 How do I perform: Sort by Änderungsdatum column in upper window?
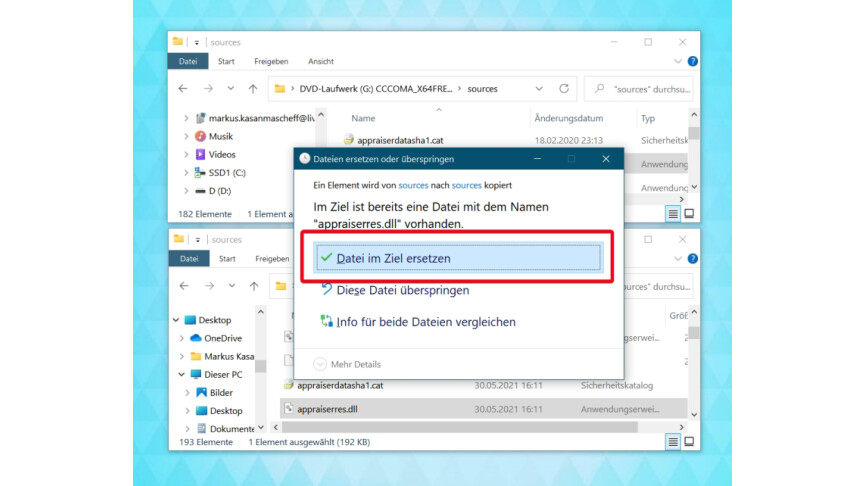(x=569, y=118)
